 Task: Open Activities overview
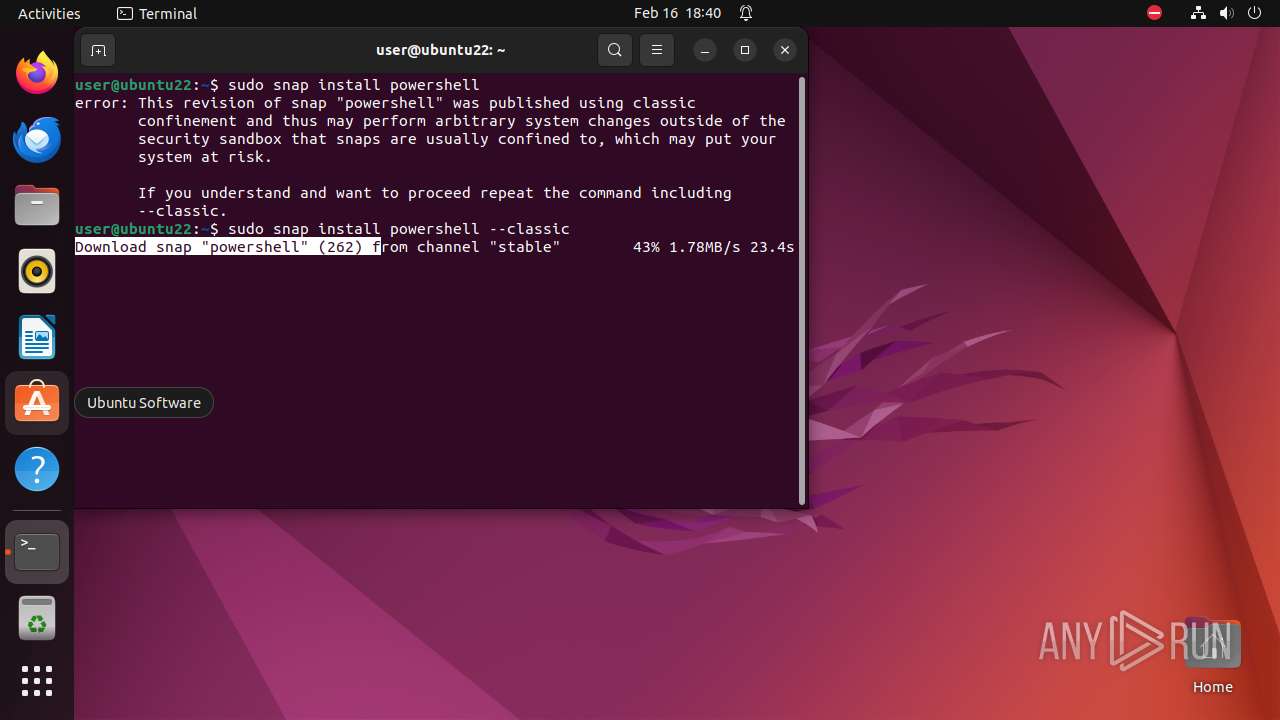[x=49, y=13]
